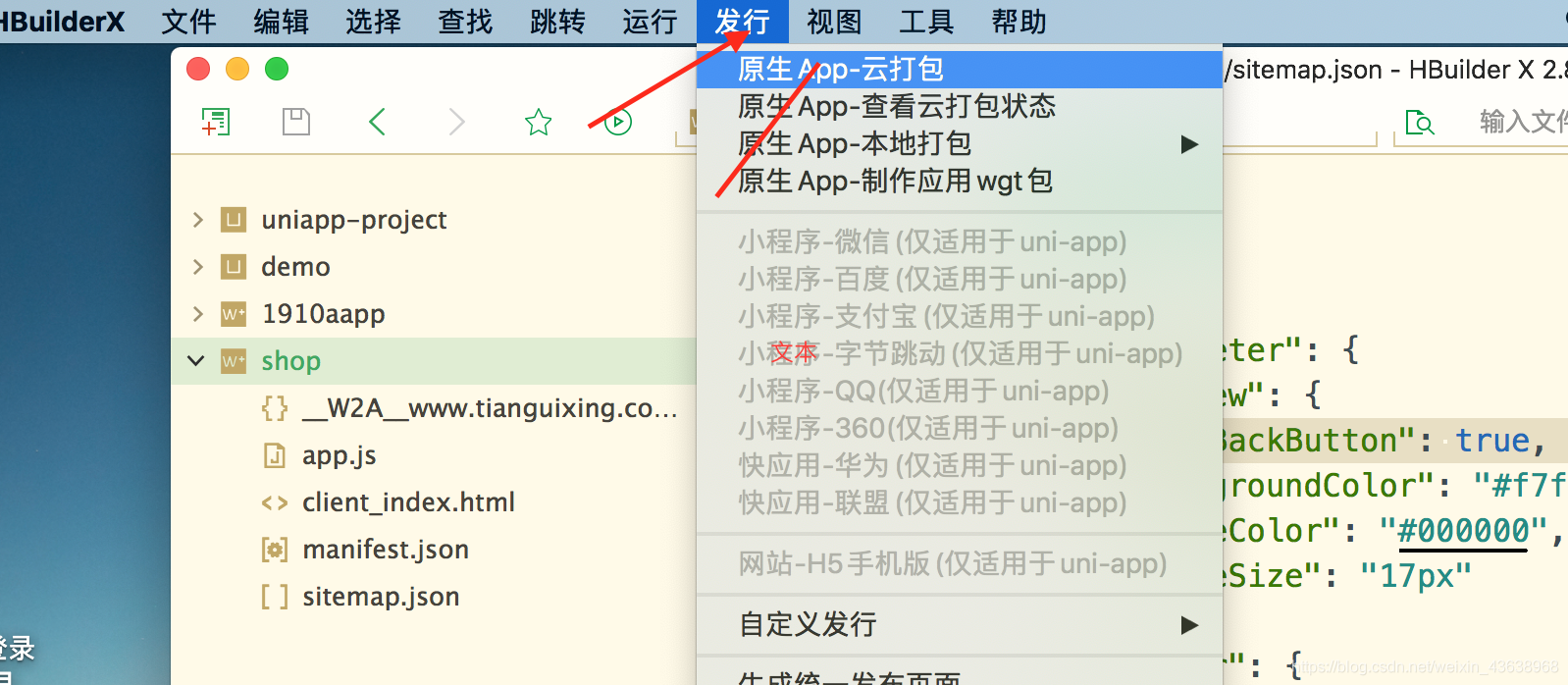
Task: Open the 选择 menu
Action: pos(373,21)
